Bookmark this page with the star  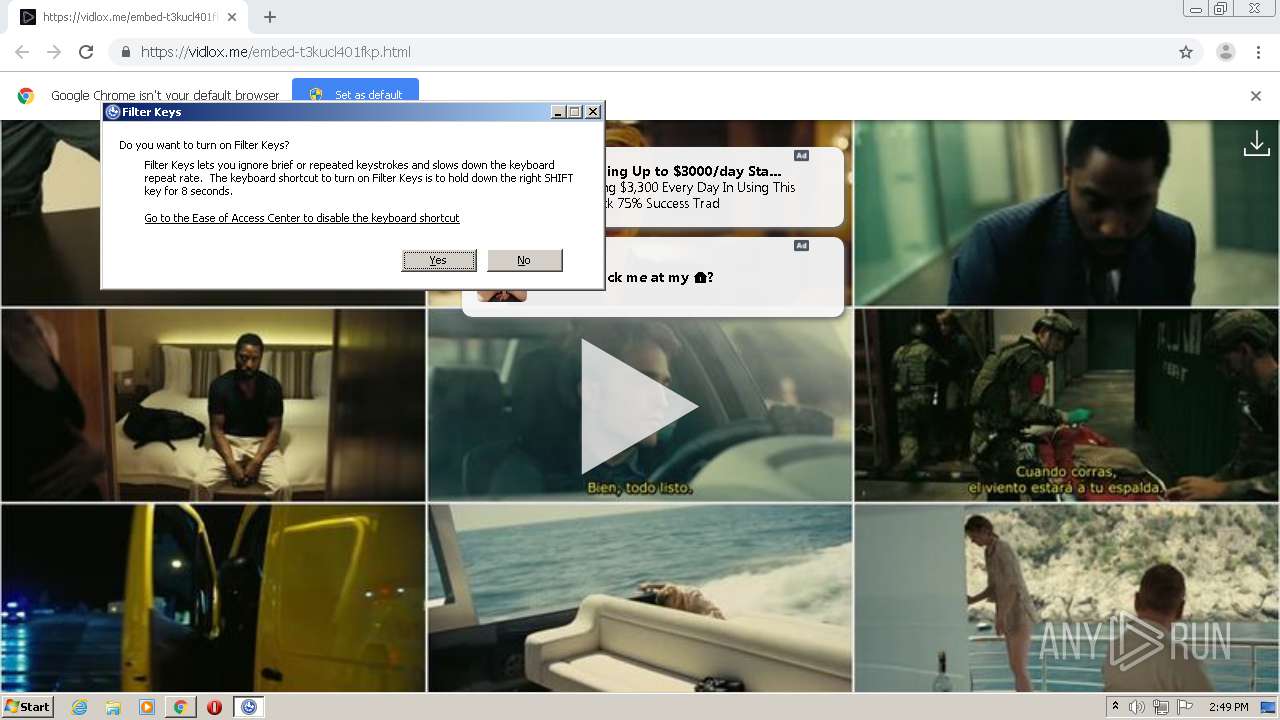tap(1186, 52)
